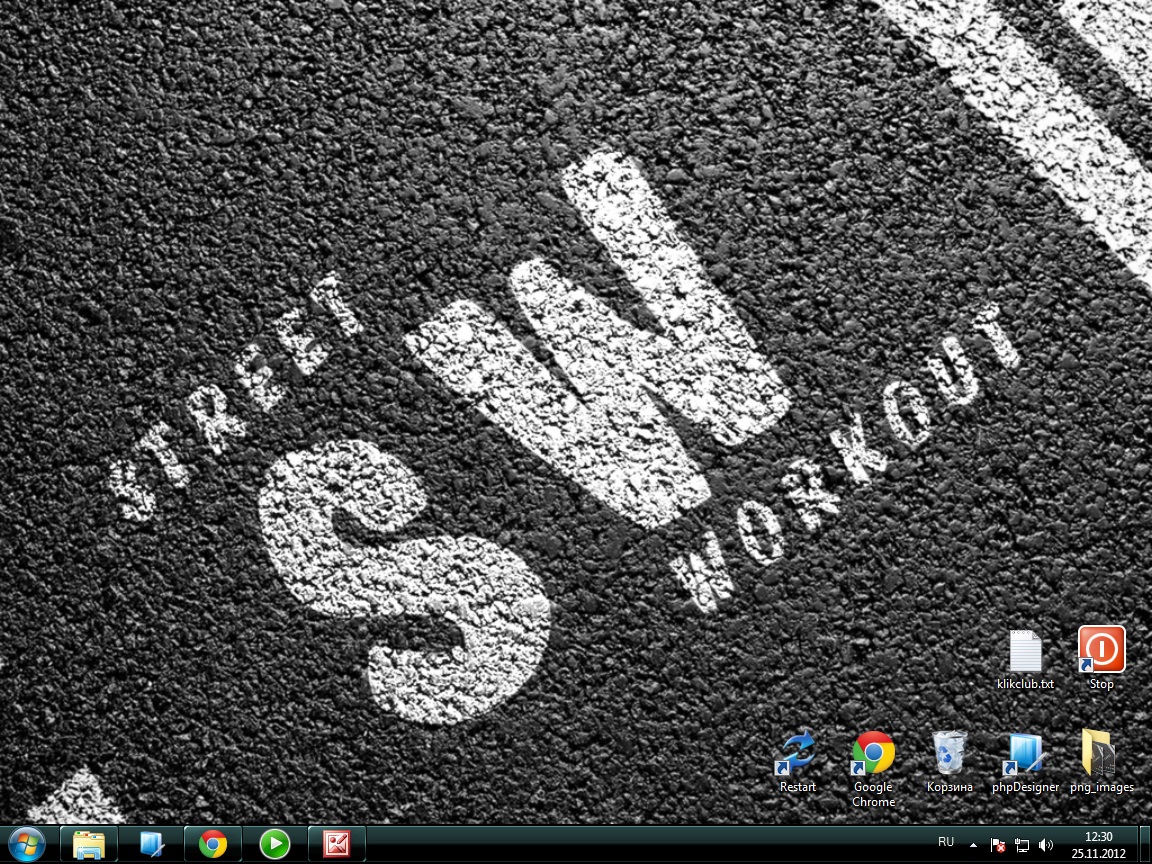The height and width of the screenshot is (864, 1152).
Task: Open the red picture editor taskbar icon
Action: (x=336, y=844)
